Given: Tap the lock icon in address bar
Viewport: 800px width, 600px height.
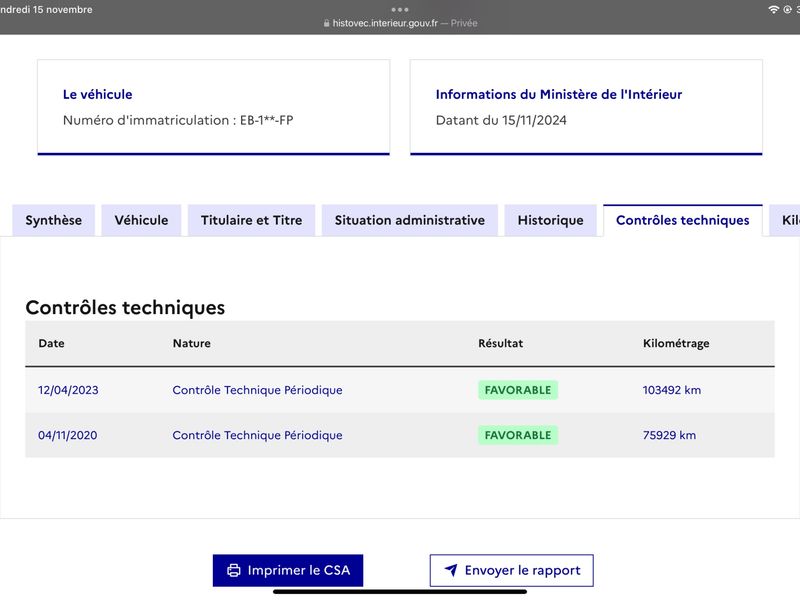Looking at the screenshot, I should click(x=327, y=23).
